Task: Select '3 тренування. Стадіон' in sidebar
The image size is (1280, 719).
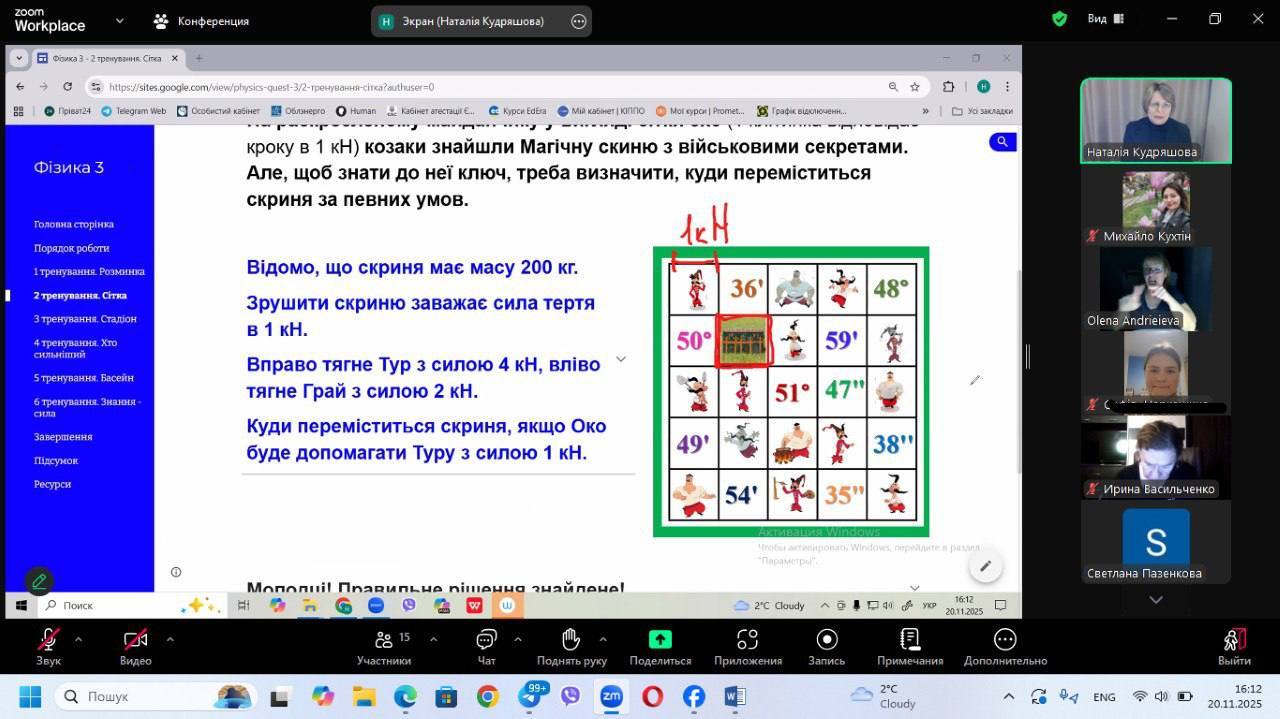Action: click(85, 319)
